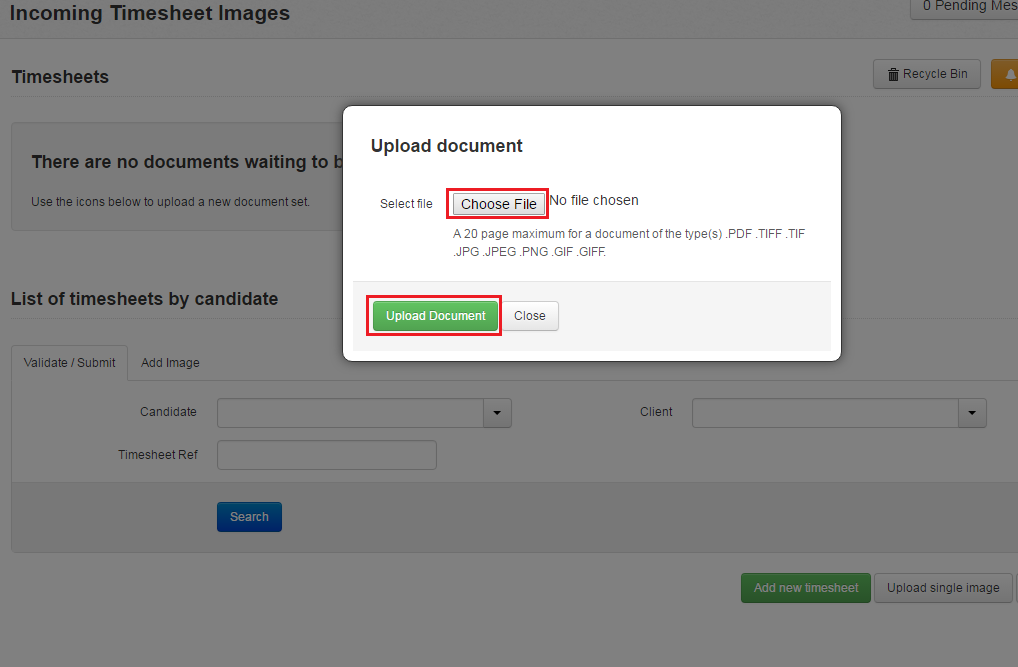Click the 'Incoming Timesheet Images' page title
1018x667 pixels.
149,13
